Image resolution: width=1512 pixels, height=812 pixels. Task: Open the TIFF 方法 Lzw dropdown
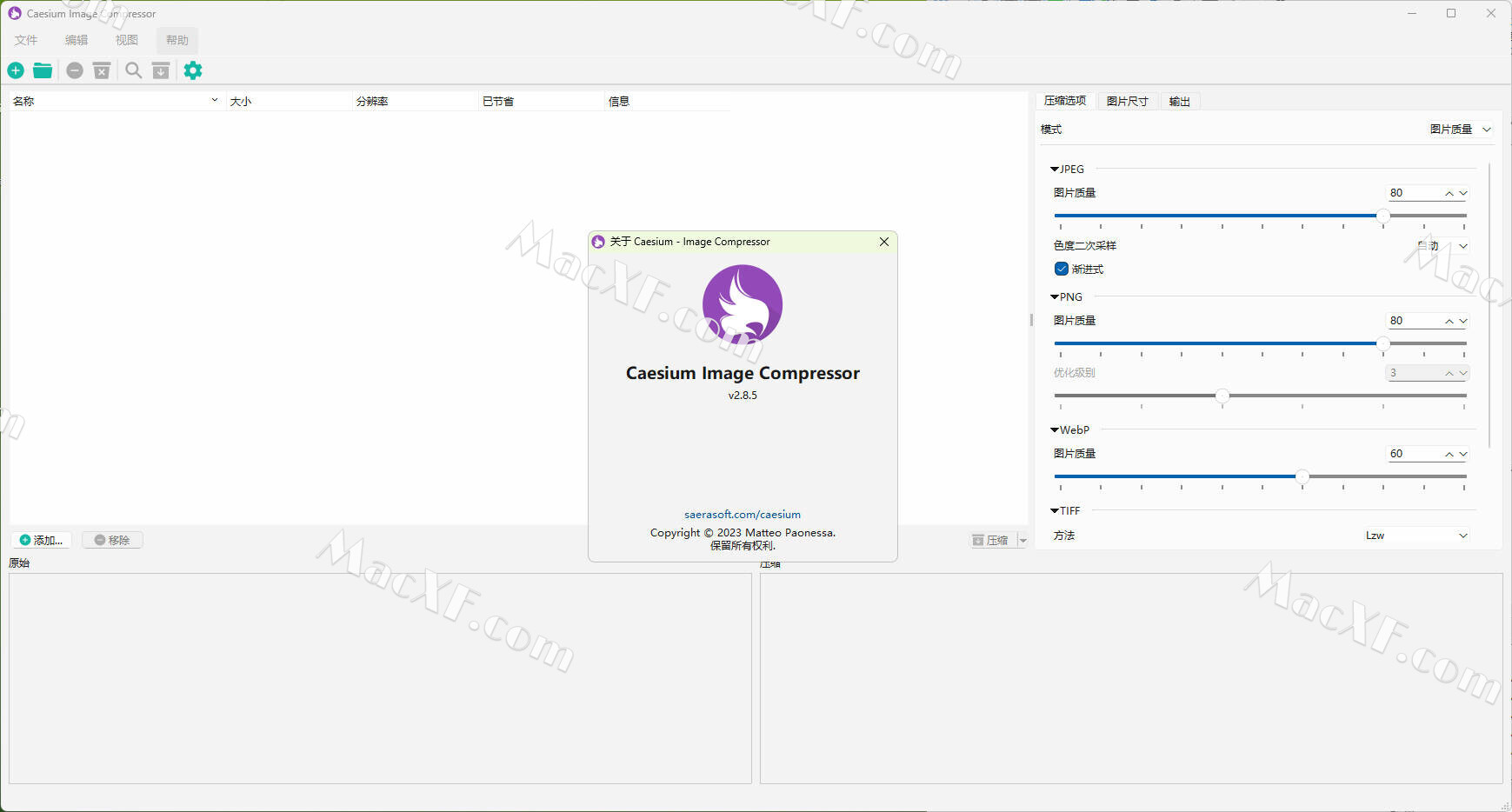tap(1415, 536)
